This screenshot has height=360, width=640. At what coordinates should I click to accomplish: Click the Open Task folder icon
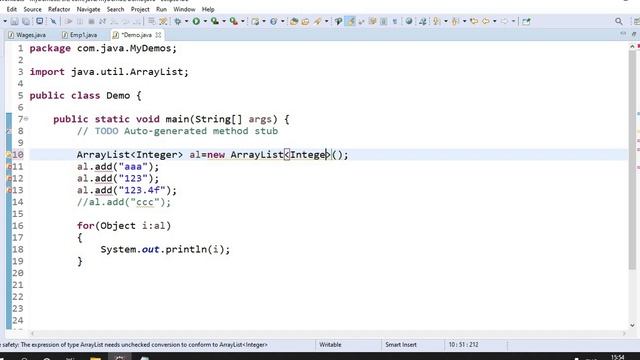[305, 21]
